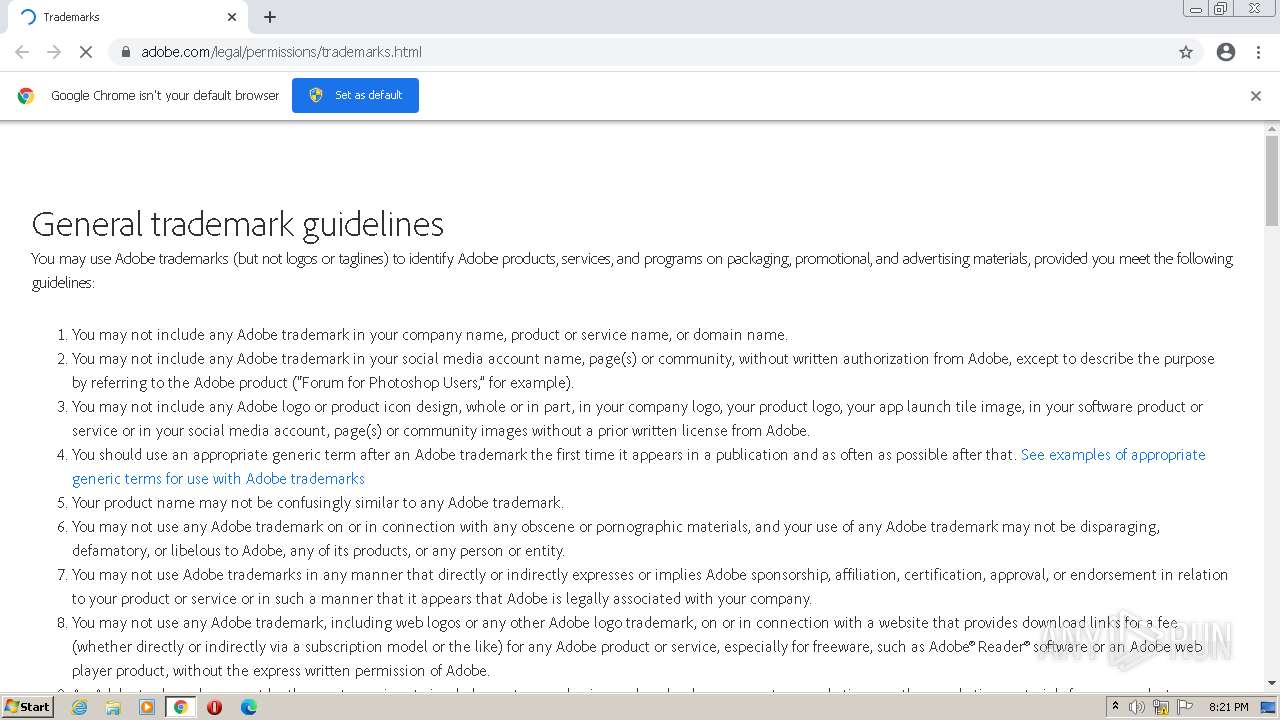Select the Trademarks tab
This screenshot has width=1280, height=720.
pyautogui.click(x=128, y=17)
